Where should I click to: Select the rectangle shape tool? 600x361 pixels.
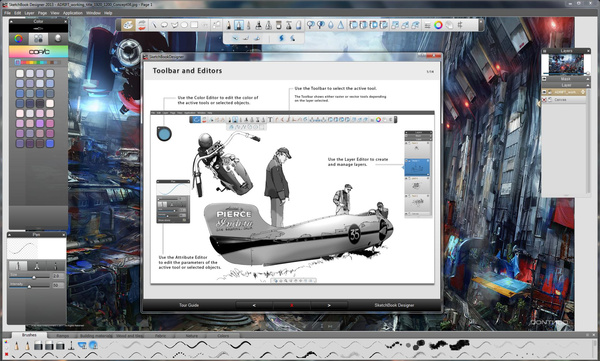point(194,25)
